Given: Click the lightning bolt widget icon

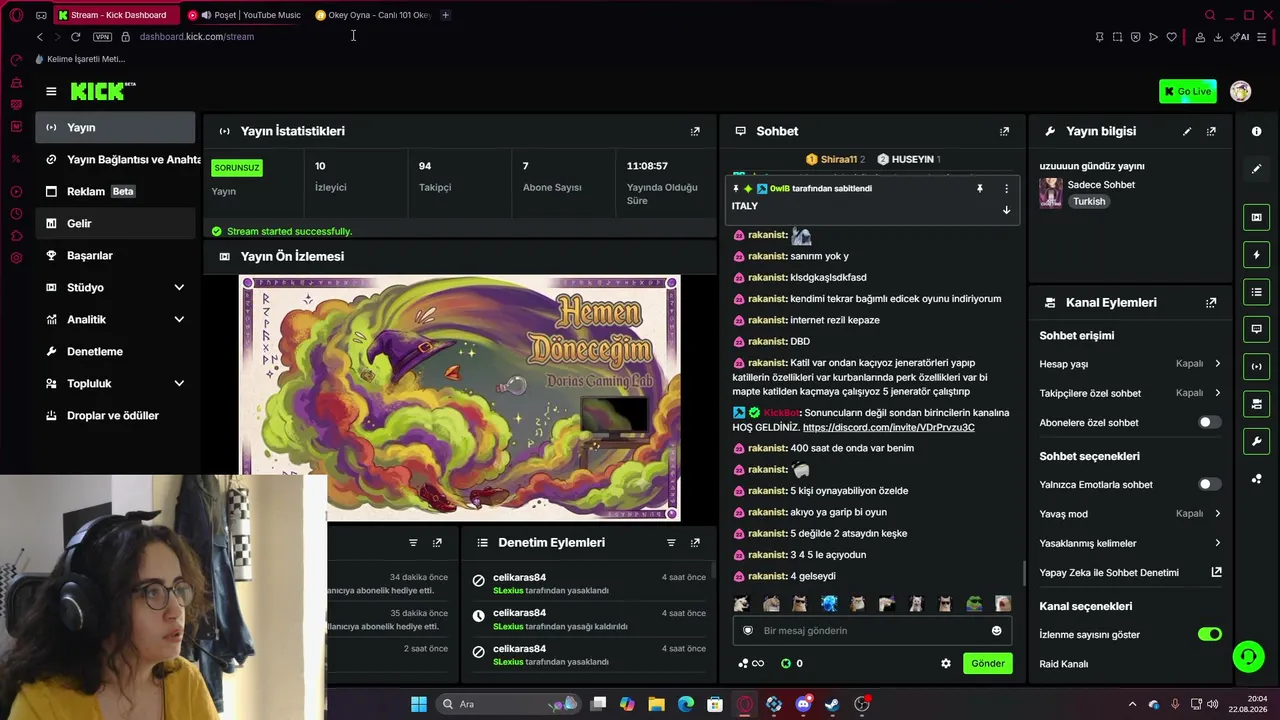Looking at the screenshot, I should (x=1257, y=255).
